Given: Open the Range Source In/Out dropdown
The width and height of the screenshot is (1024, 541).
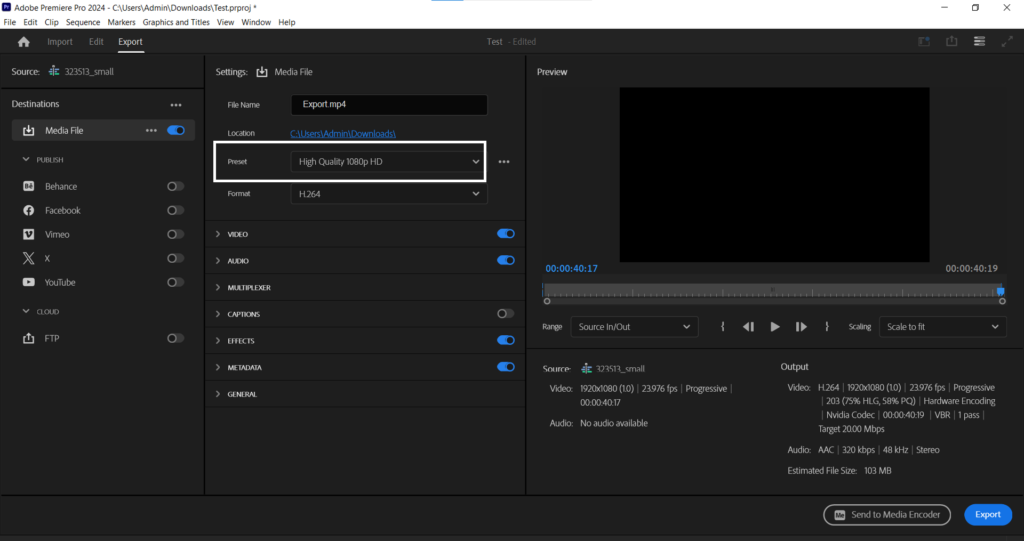Looking at the screenshot, I should [x=634, y=327].
